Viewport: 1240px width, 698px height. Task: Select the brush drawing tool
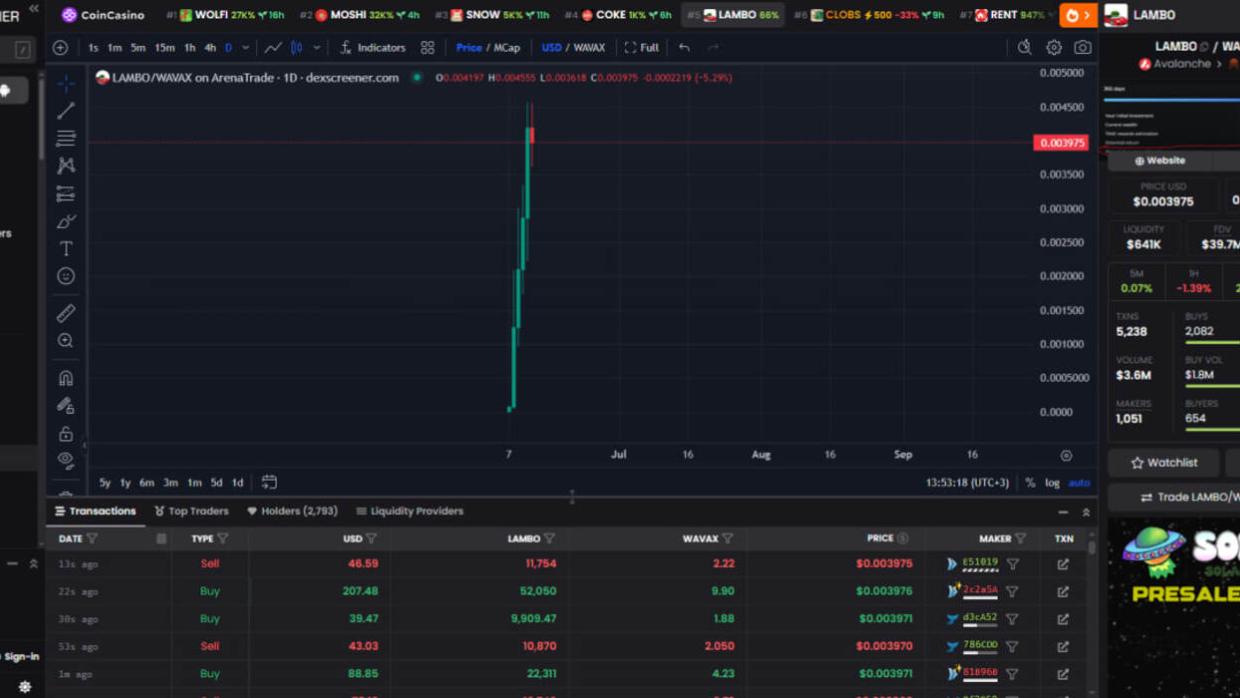(x=66, y=221)
